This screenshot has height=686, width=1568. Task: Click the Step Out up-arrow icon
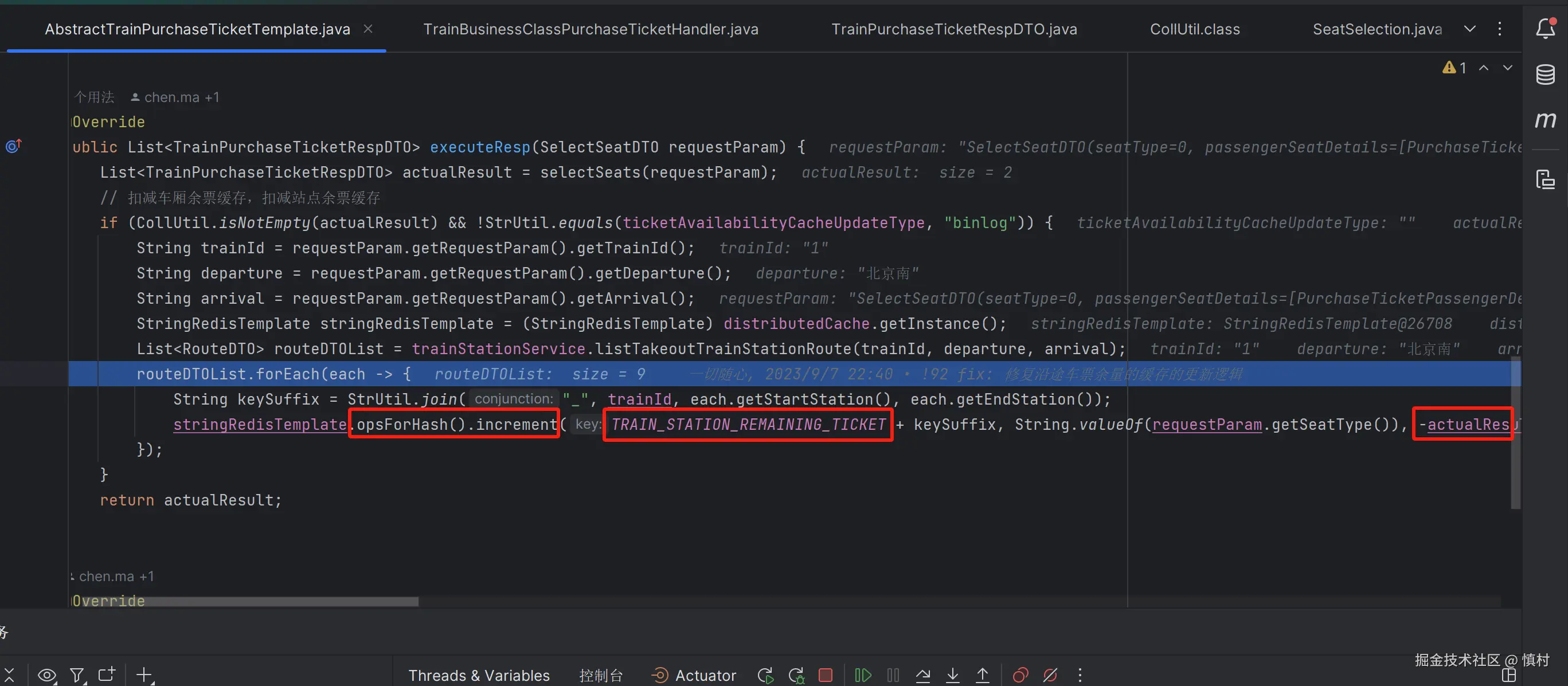point(983,675)
